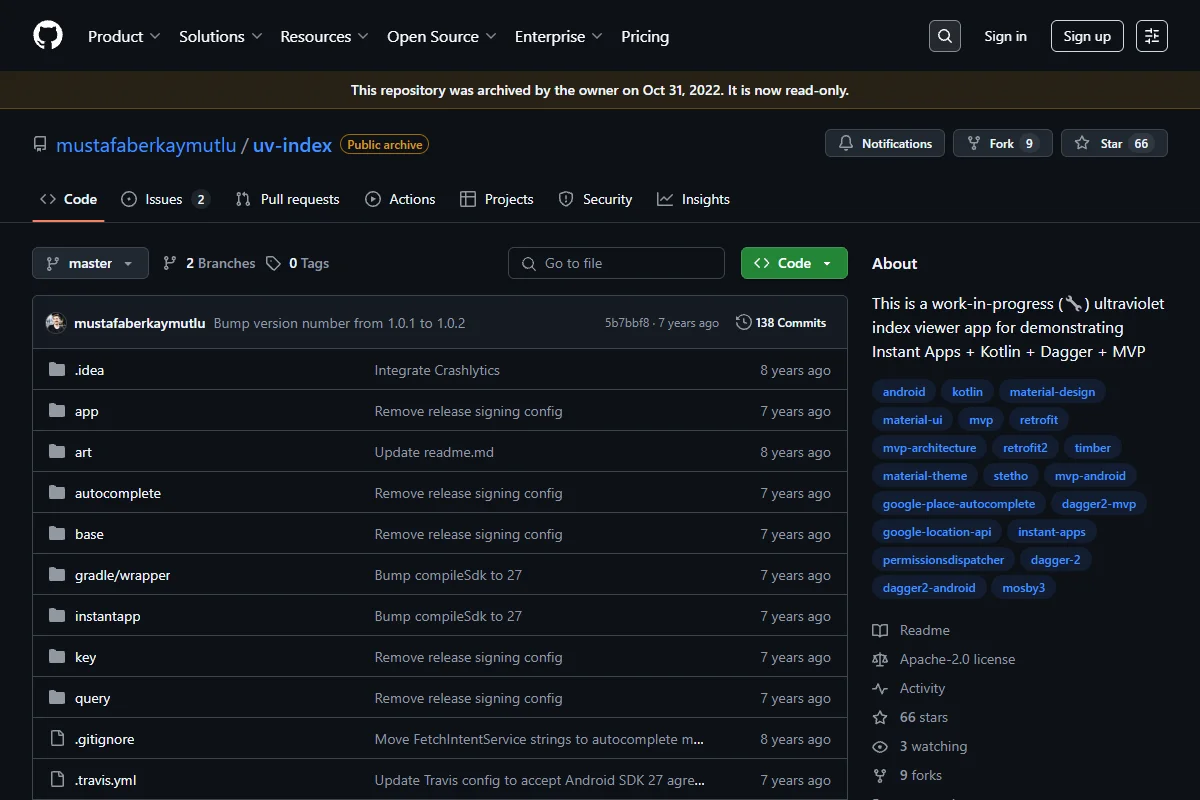Expand the Product menu in header
Screen dimensions: 1200x800
(x=124, y=36)
